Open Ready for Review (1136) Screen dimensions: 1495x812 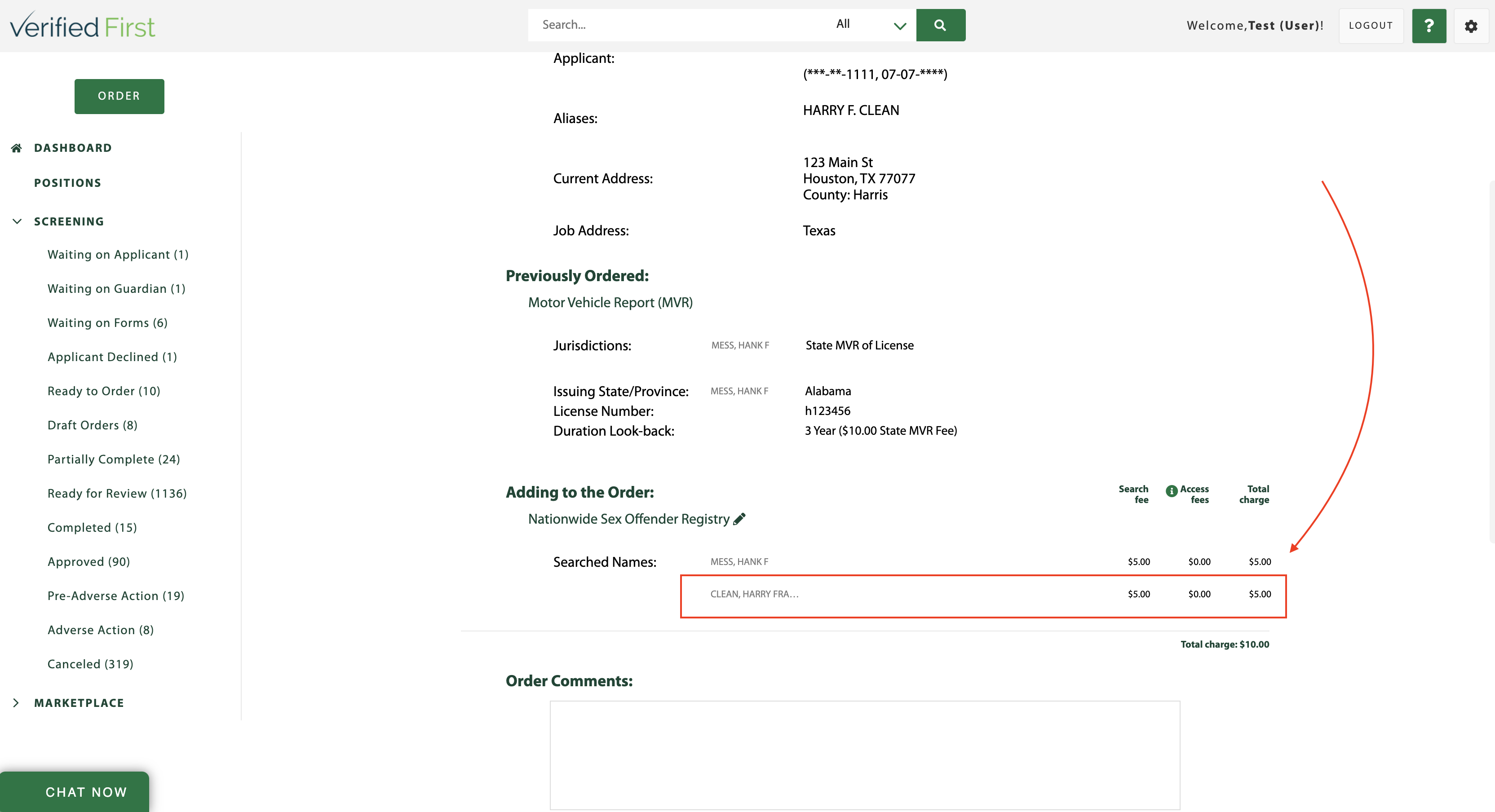coord(117,493)
